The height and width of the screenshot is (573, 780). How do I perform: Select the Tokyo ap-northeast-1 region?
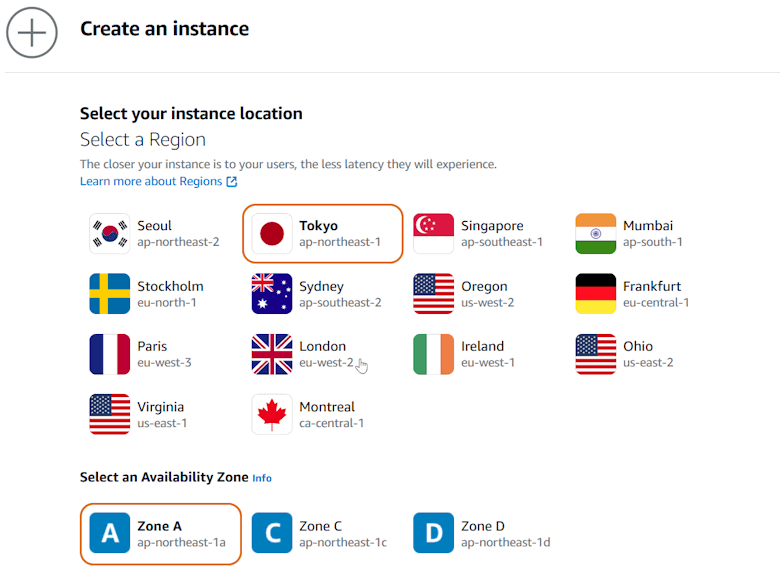323,234
